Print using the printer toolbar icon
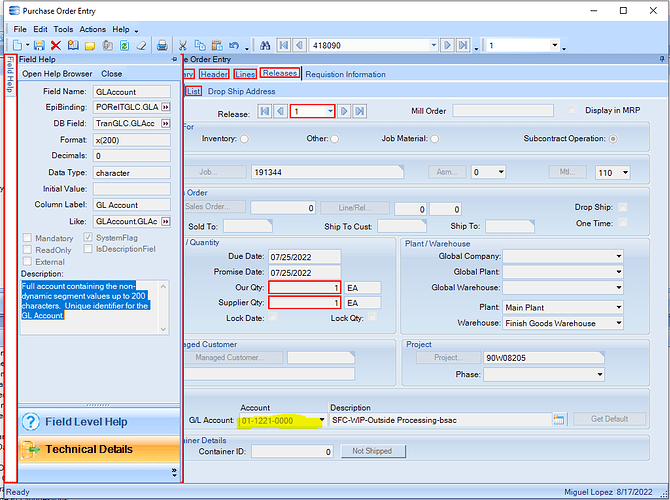This screenshot has width=670, height=500. (162, 45)
